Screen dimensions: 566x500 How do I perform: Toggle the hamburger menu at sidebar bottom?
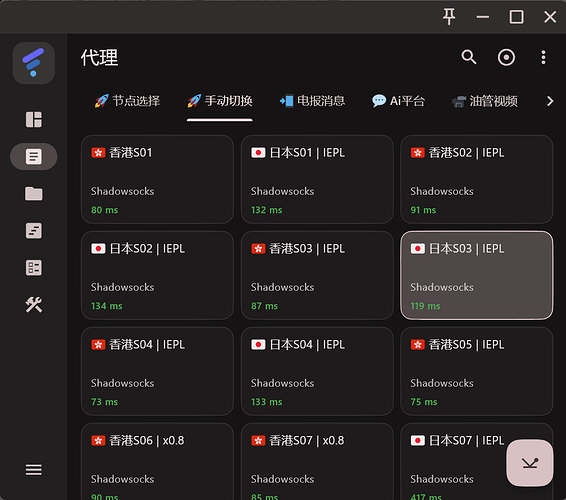(x=34, y=470)
